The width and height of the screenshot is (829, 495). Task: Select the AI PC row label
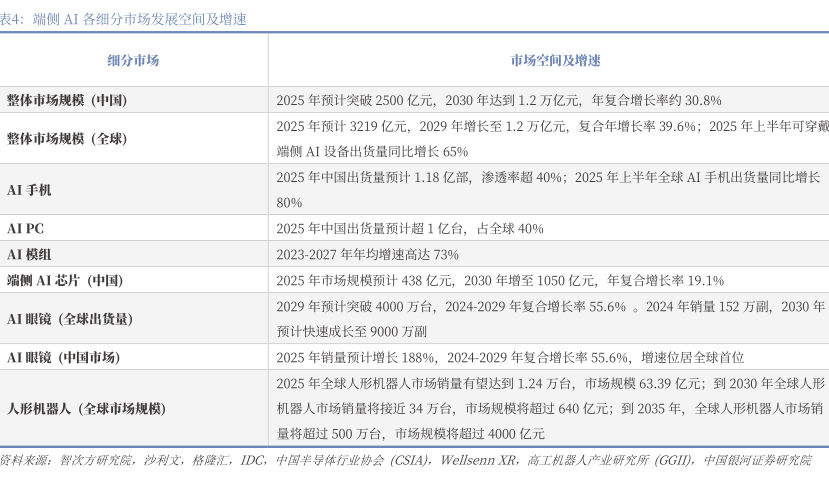pos(25,228)
